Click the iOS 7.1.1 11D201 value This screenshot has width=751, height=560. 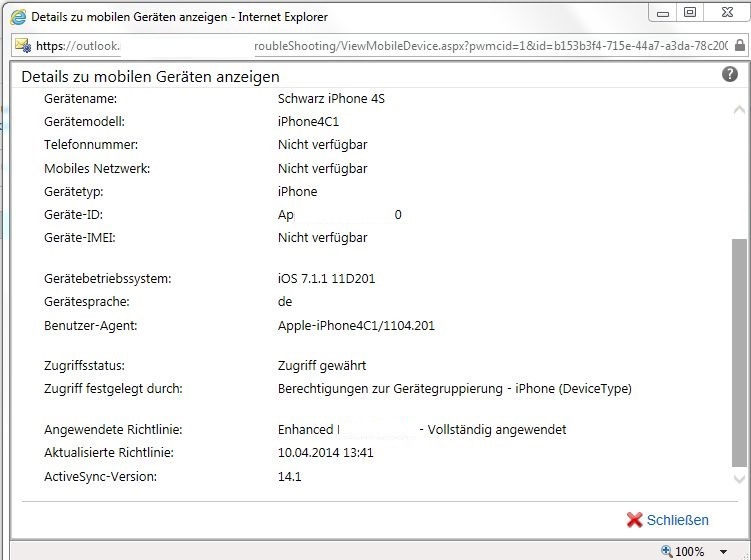(x=326, y=279)
